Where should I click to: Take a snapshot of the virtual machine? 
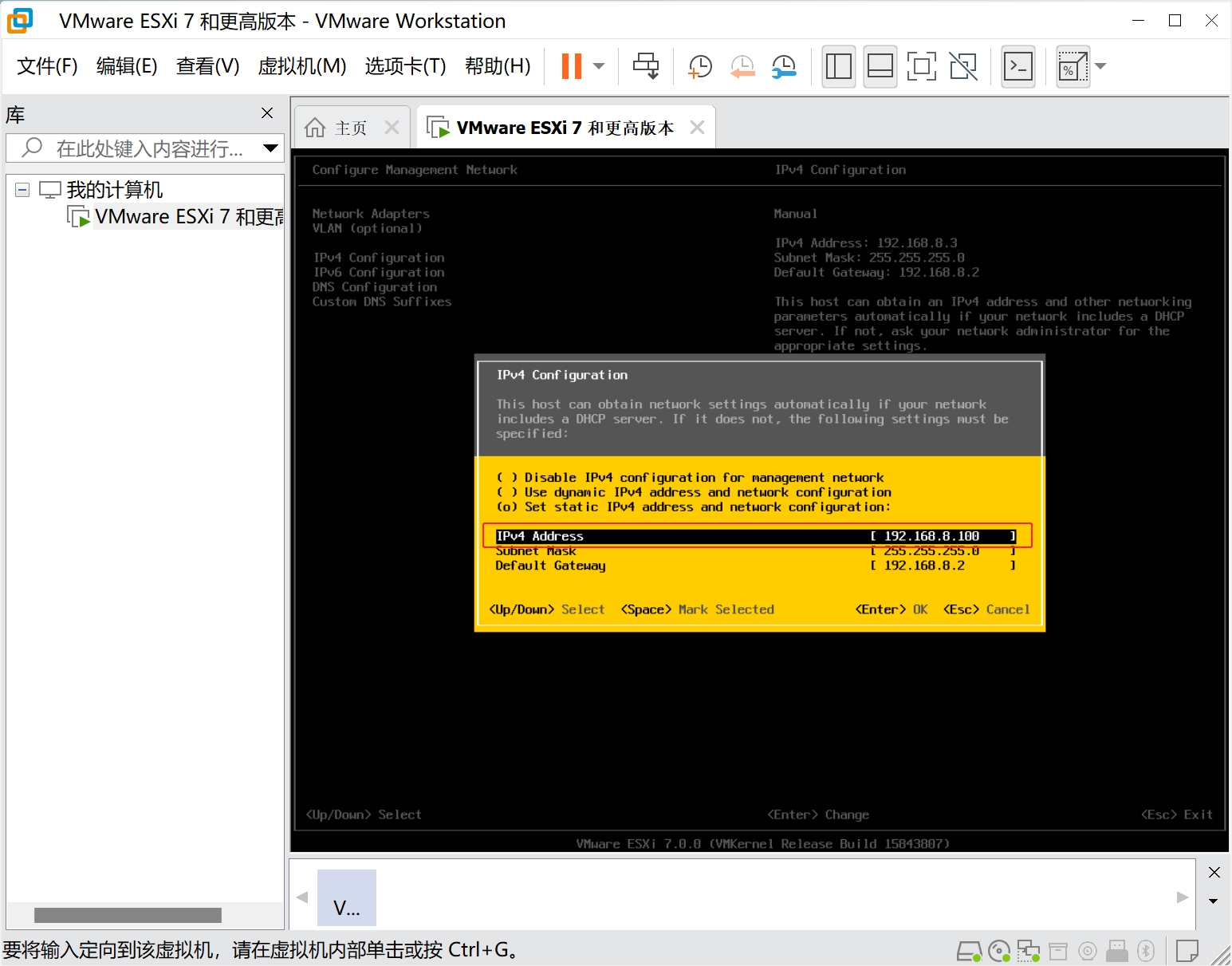[x=699, y=66]
